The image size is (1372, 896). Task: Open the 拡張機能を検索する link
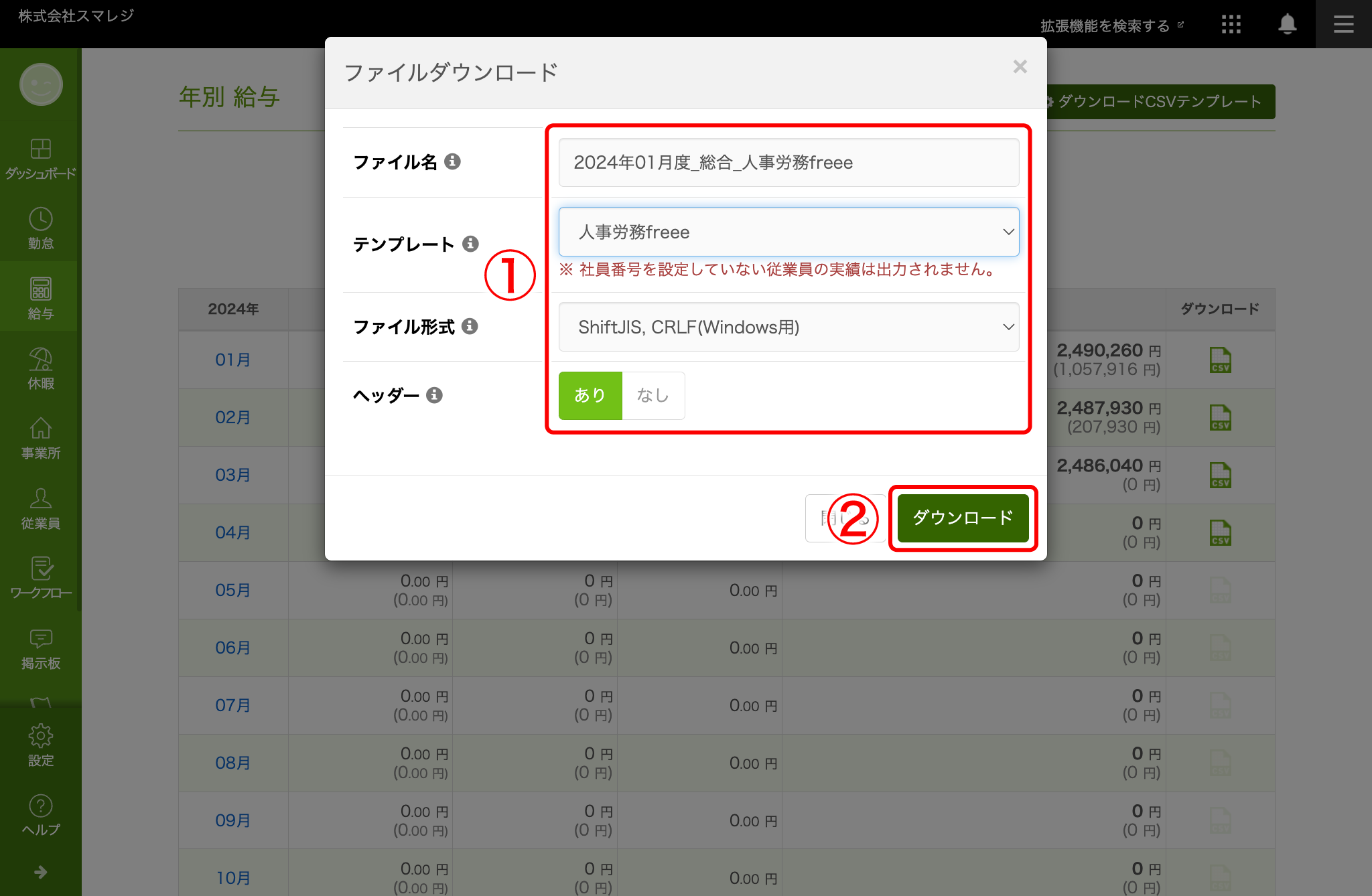click(x=1111, y=25)
